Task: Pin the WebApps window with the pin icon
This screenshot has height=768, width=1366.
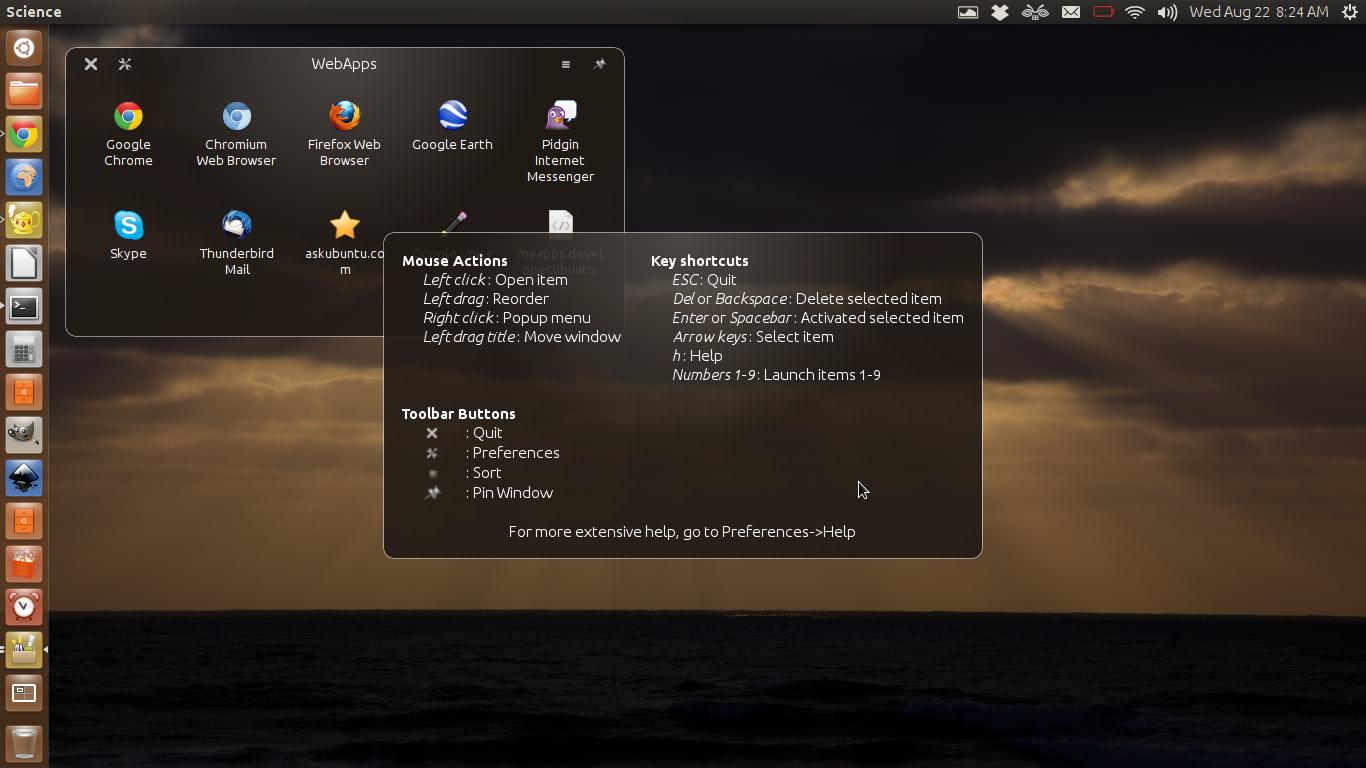Action: [600, 64]
